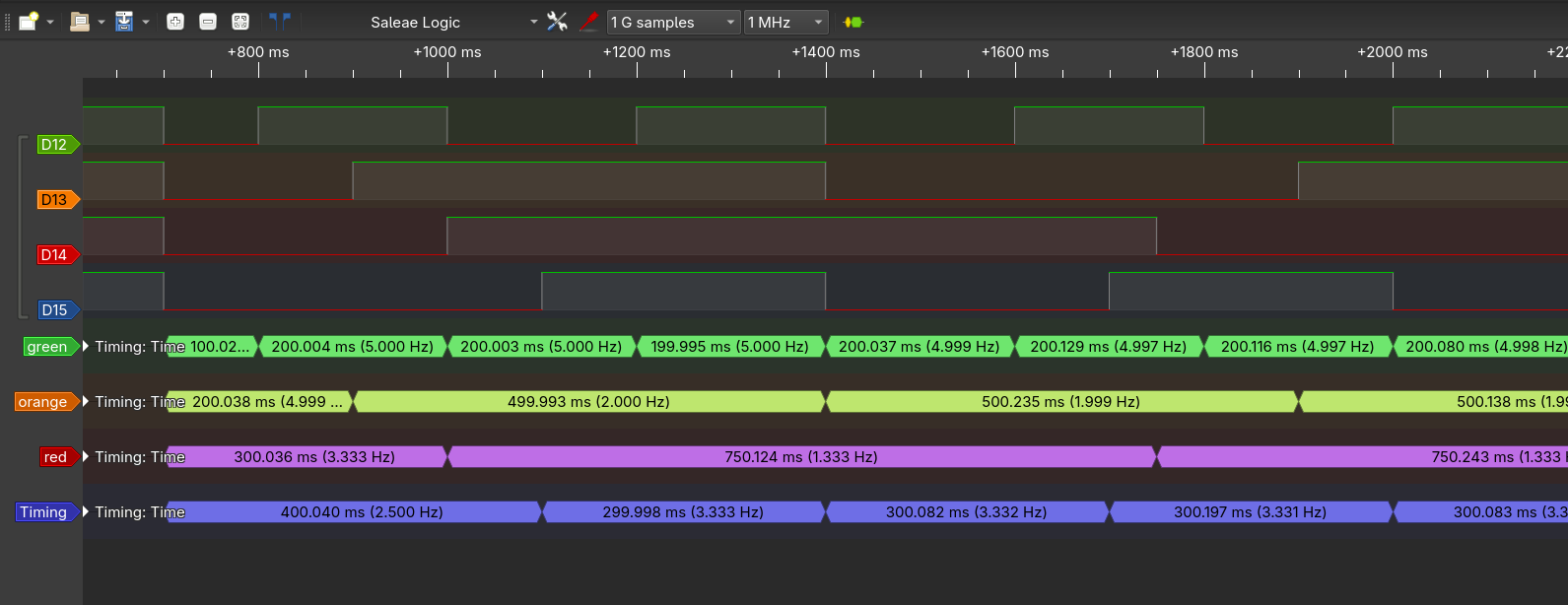Click the 750.124 ms timing annotation

[800, 457]
